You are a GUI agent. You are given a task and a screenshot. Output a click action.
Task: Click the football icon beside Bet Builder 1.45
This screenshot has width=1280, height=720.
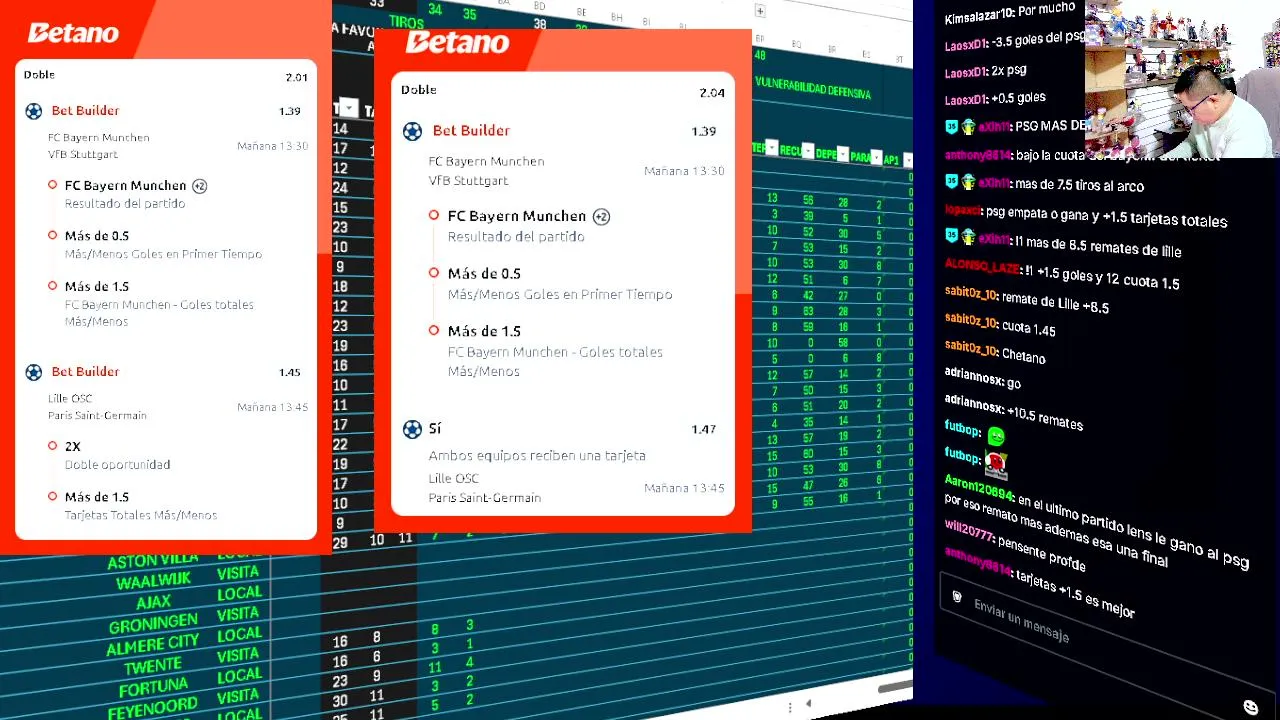(34, 372)
